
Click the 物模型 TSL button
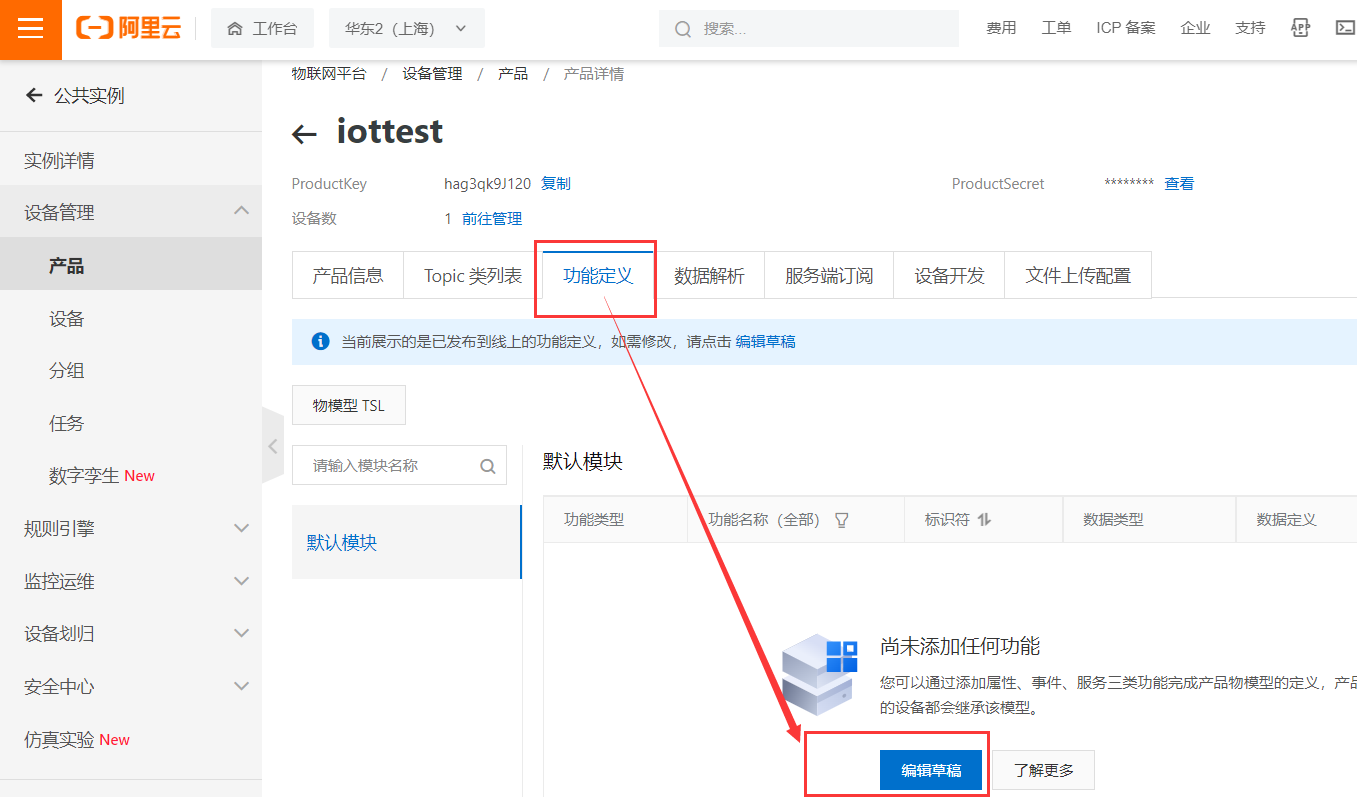click(x=348, y=406)
